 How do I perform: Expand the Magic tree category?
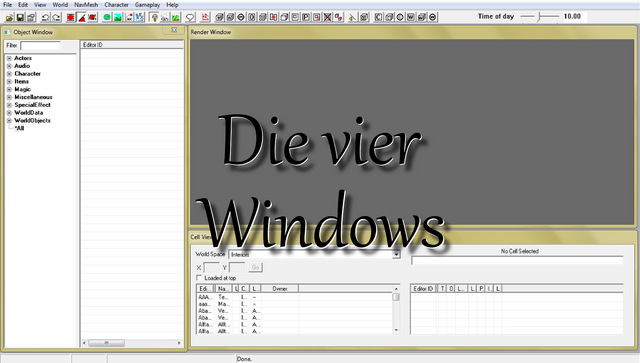tap(9, 89)
